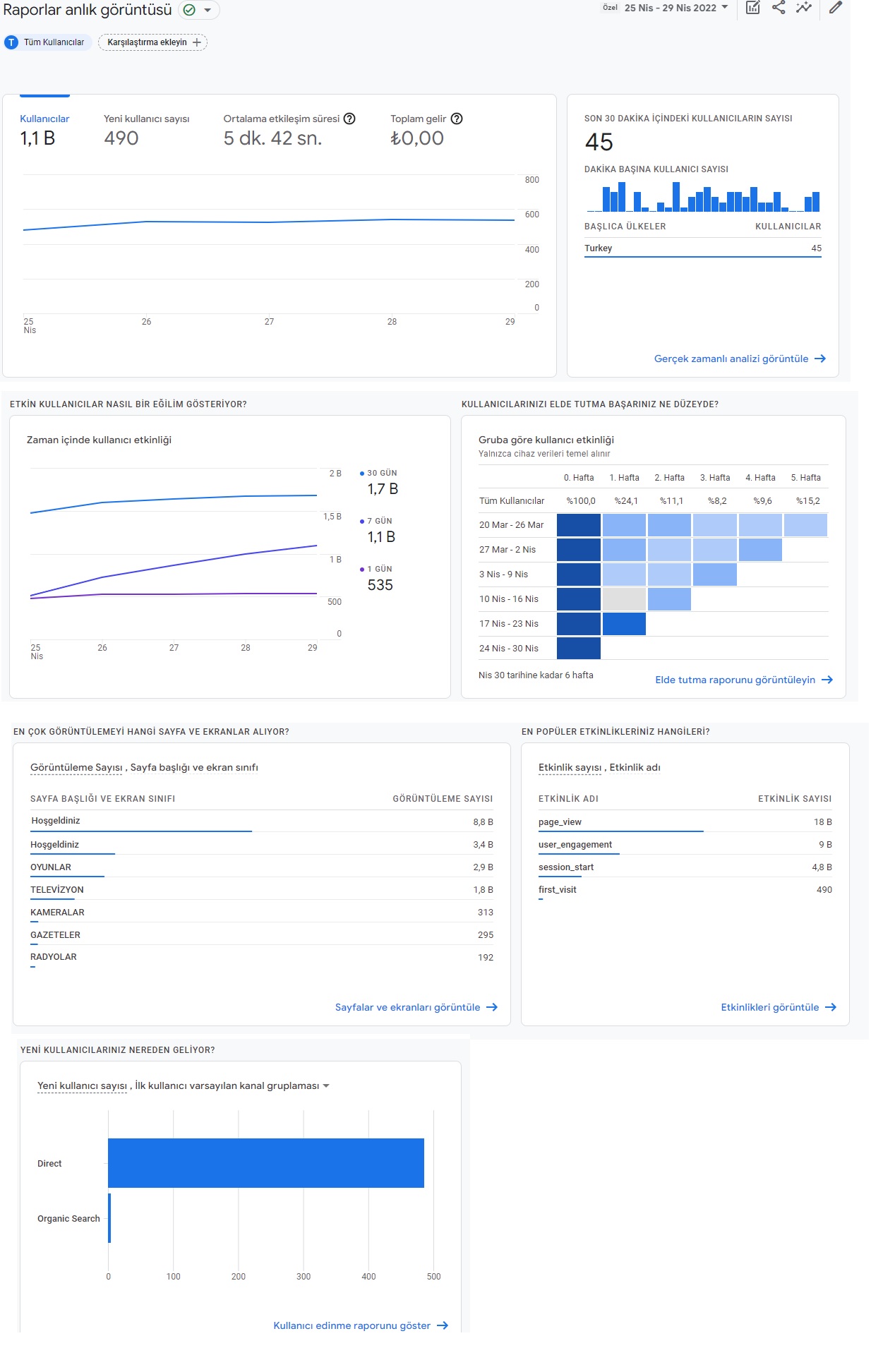This screenshot has height=1372, width=871.
Task: Open Sayfalar ve ekranları görüntüle link
Action: pos(416,1007)
